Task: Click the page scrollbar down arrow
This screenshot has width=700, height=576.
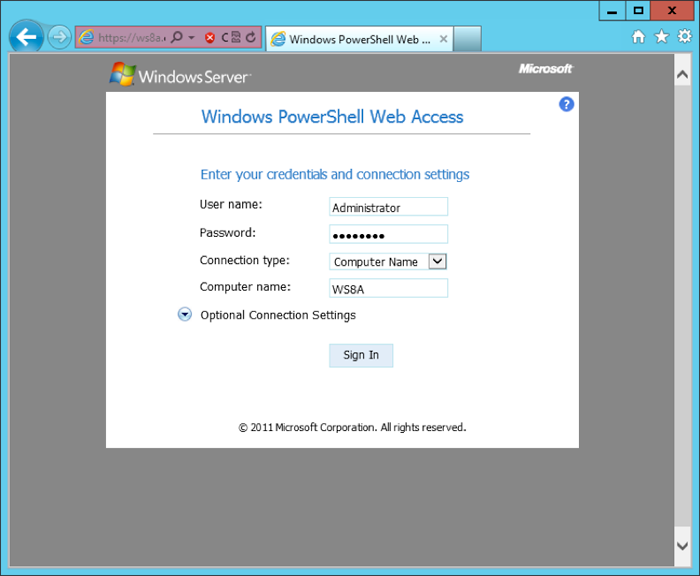Action: [682, 546]
